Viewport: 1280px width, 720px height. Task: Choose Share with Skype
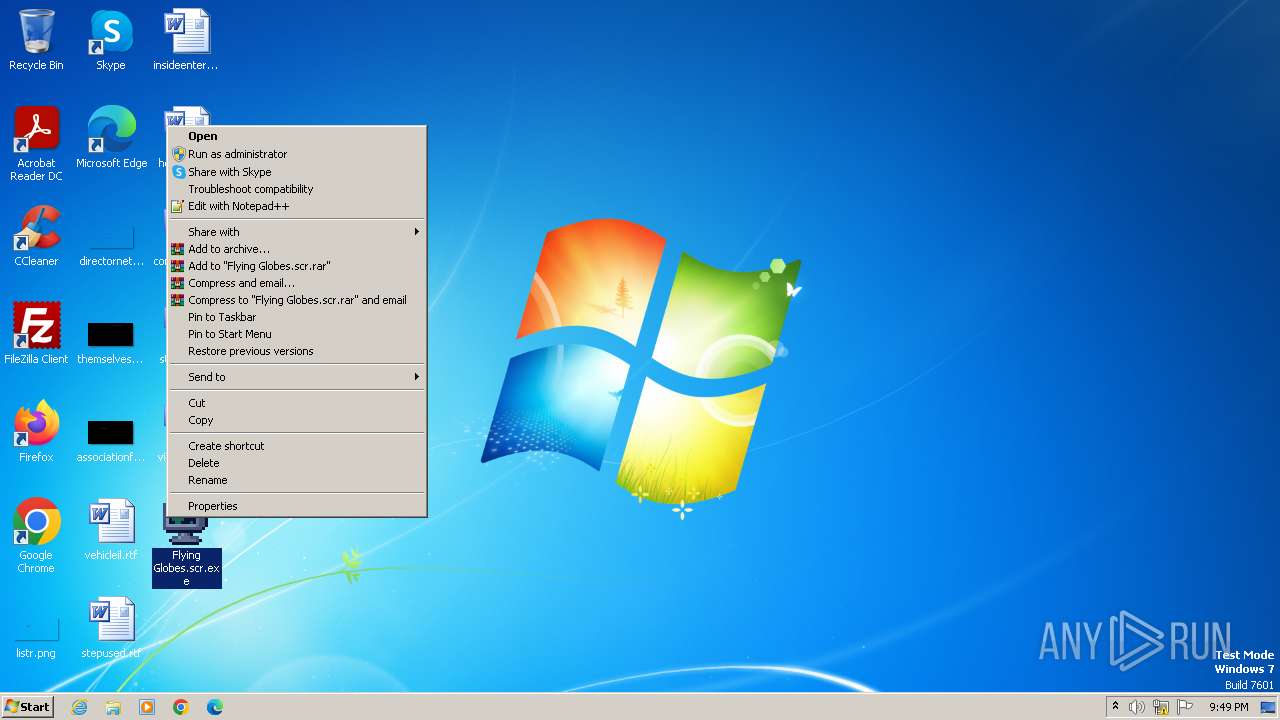(297, 172)
